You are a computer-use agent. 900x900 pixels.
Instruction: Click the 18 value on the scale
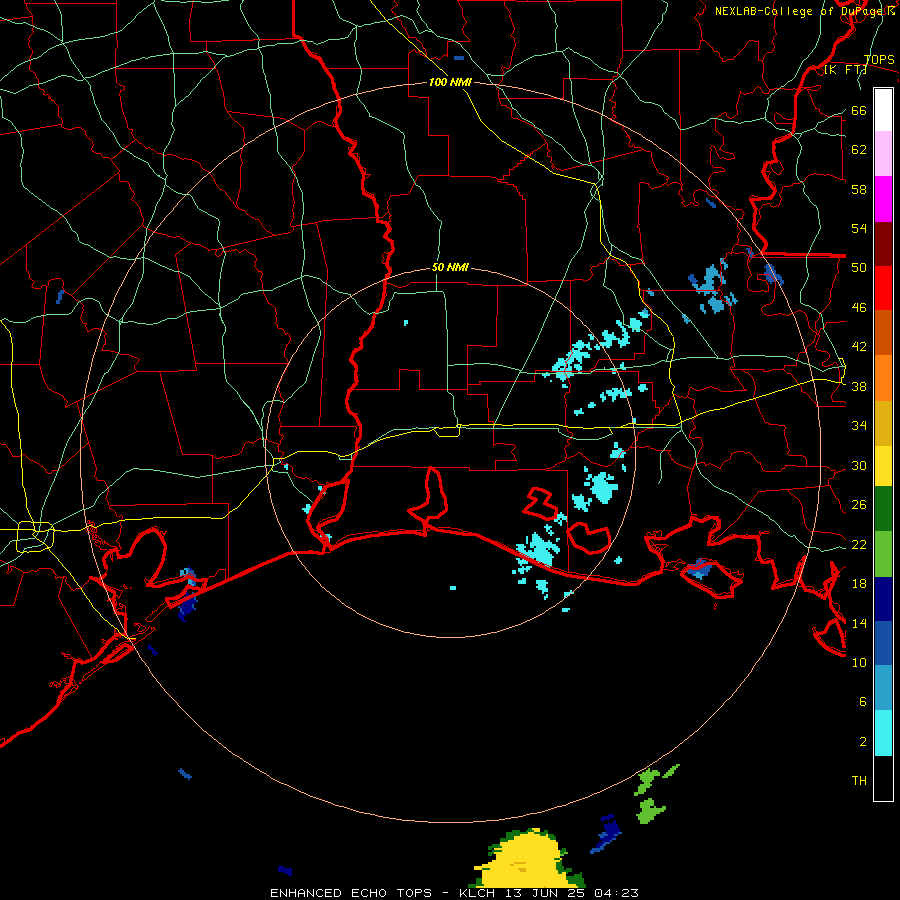(859, 584)
